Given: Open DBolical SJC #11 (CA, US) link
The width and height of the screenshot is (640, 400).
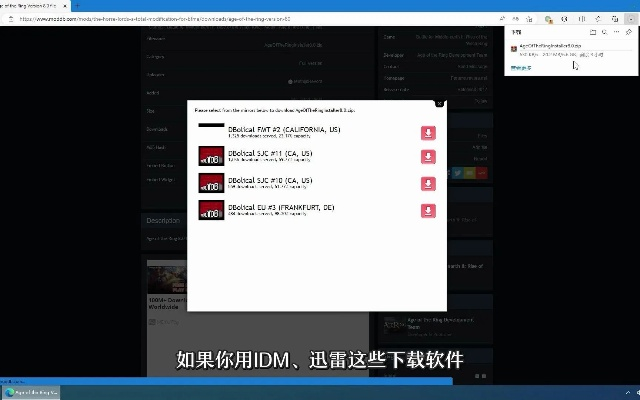Looking at the screenshot, I should coord(270,153).
